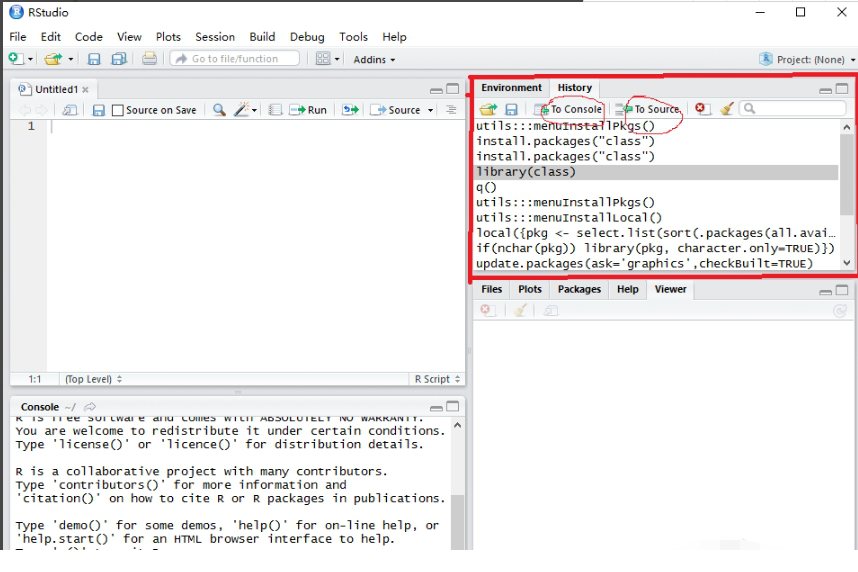
Task: Open the View menu
Action: 129,37
